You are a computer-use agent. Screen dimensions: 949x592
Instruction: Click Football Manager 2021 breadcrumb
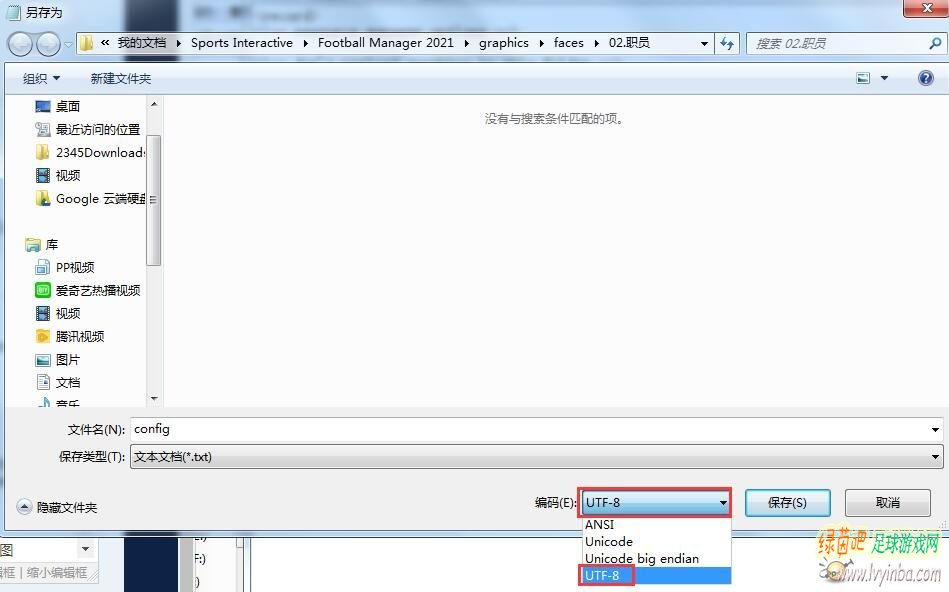386,43
